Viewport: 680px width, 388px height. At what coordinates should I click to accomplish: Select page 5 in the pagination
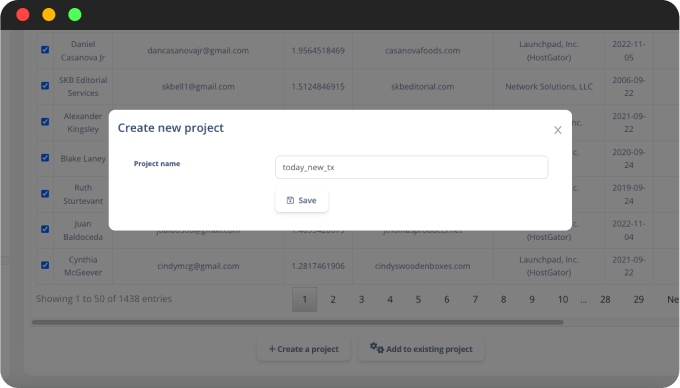418,300
